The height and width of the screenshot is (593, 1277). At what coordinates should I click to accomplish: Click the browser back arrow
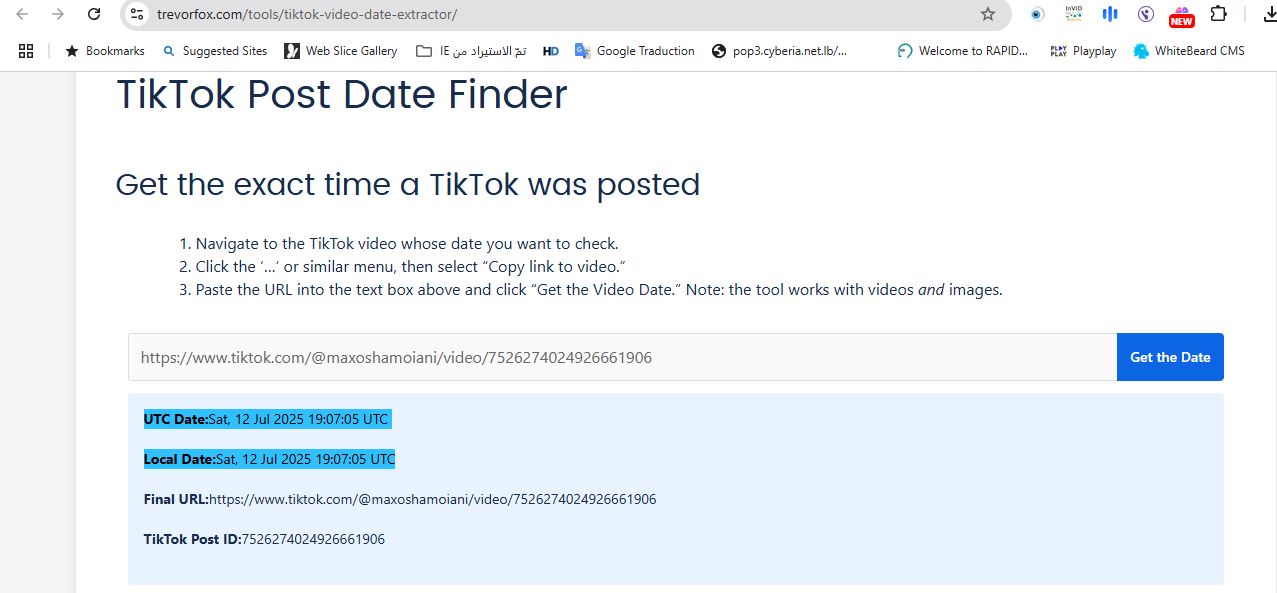pos(23,14)
